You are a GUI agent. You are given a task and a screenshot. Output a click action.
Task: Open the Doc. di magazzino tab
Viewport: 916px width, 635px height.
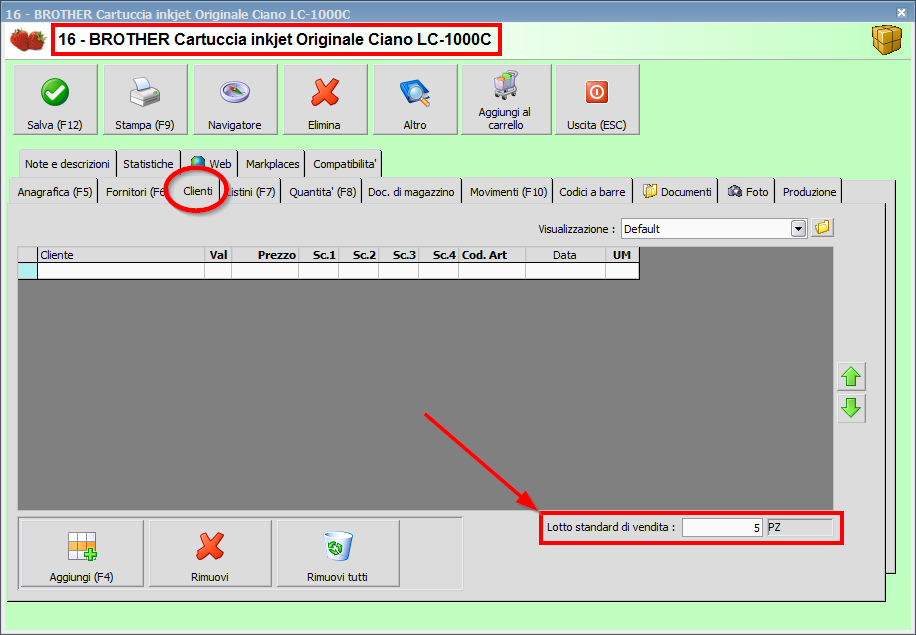[x=411, y=192]
